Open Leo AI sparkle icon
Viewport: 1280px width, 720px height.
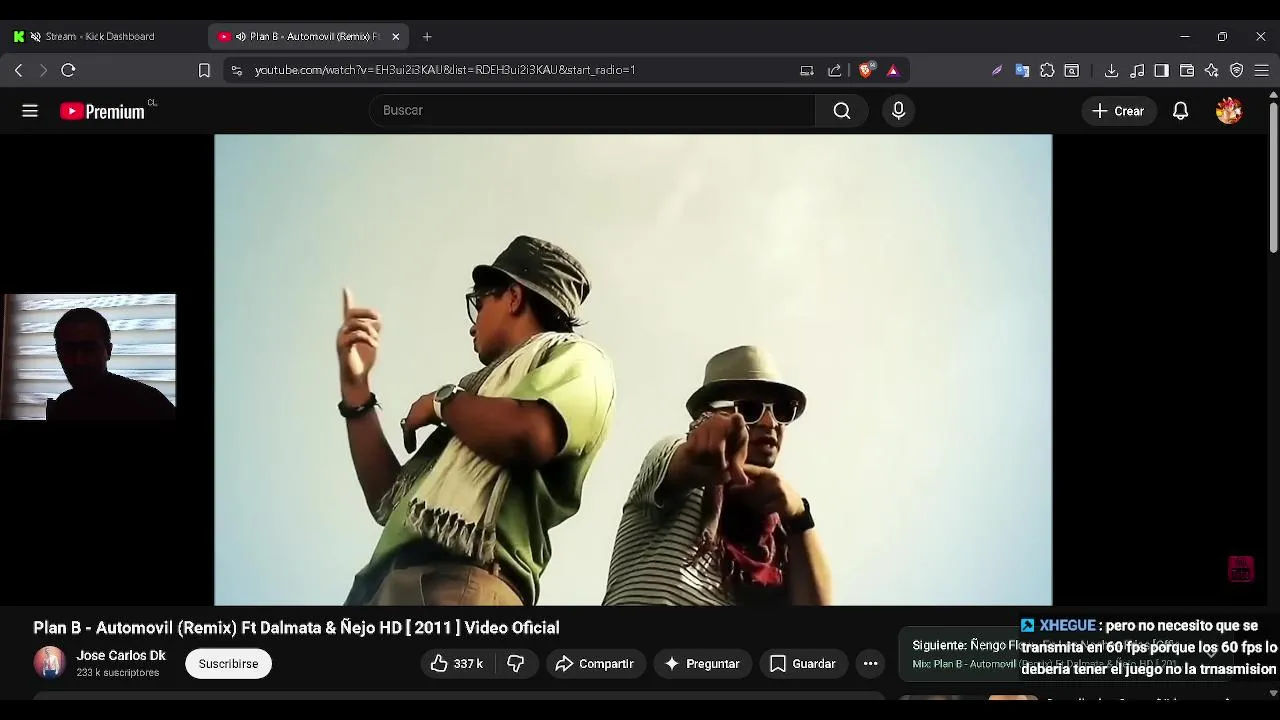[1212, 70]
